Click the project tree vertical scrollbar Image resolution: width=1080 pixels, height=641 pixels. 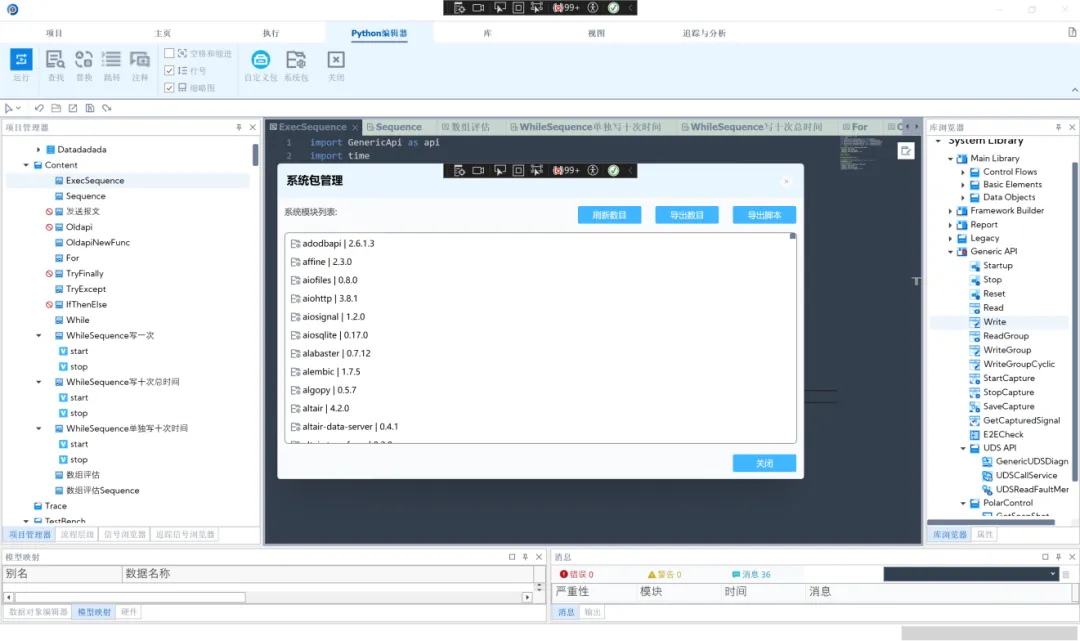255,155
